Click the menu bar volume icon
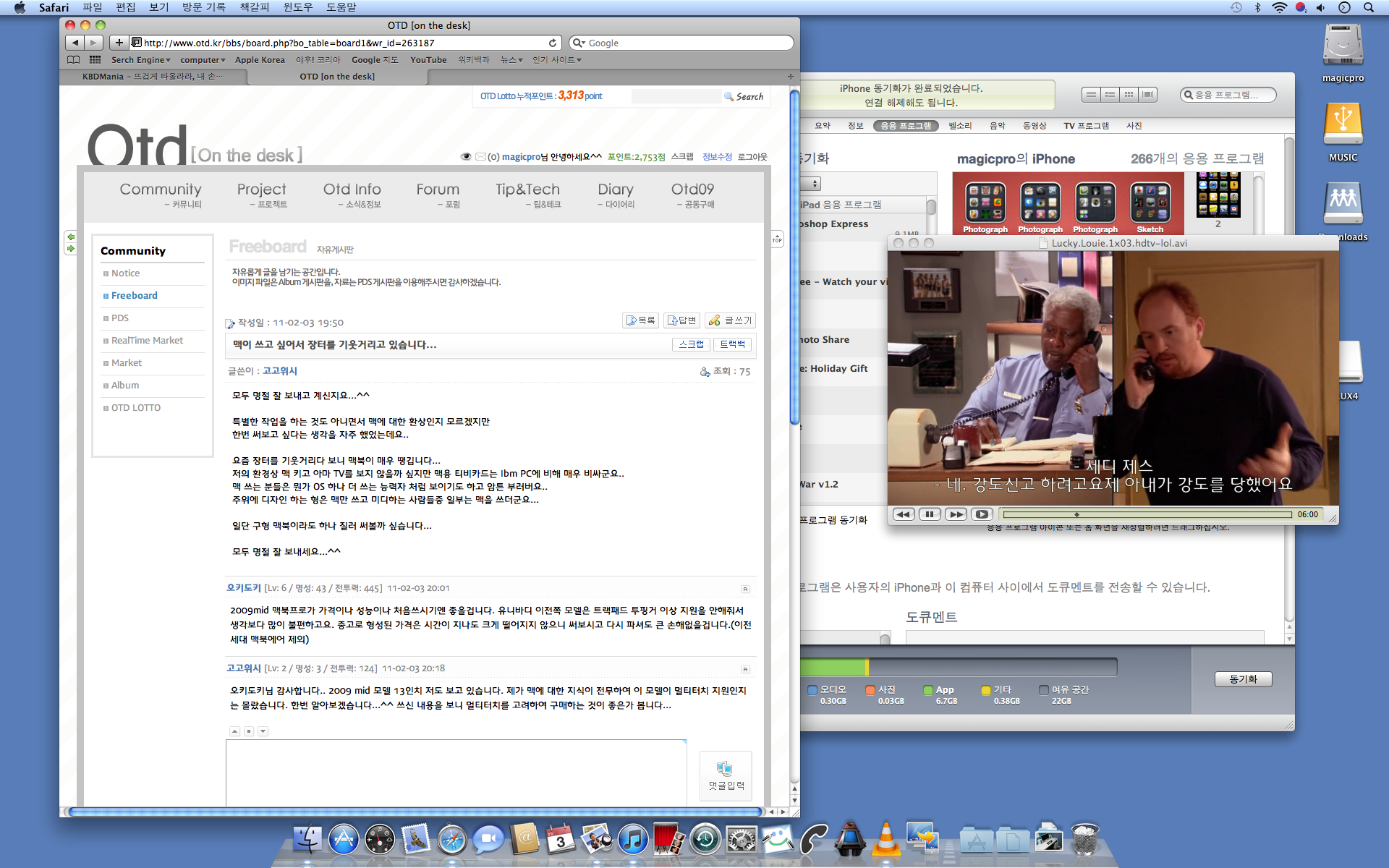The height and width of the screenshot is (868, 1389). pos(1321,7)
